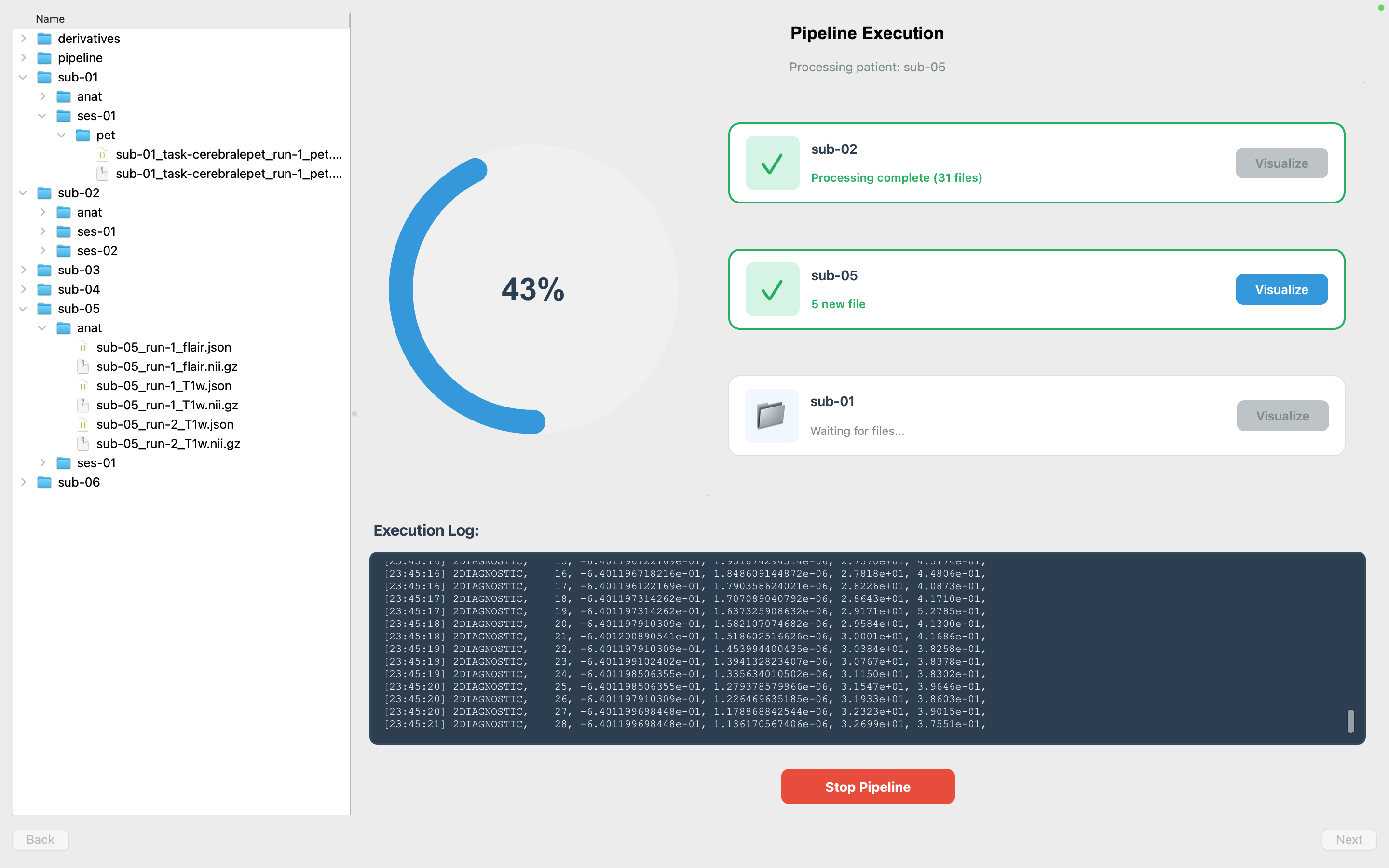Image resolution: width=1389 pixels, height=868 pixels.
Task: Click the pipeline folder icon
Action: coord(44,58)
